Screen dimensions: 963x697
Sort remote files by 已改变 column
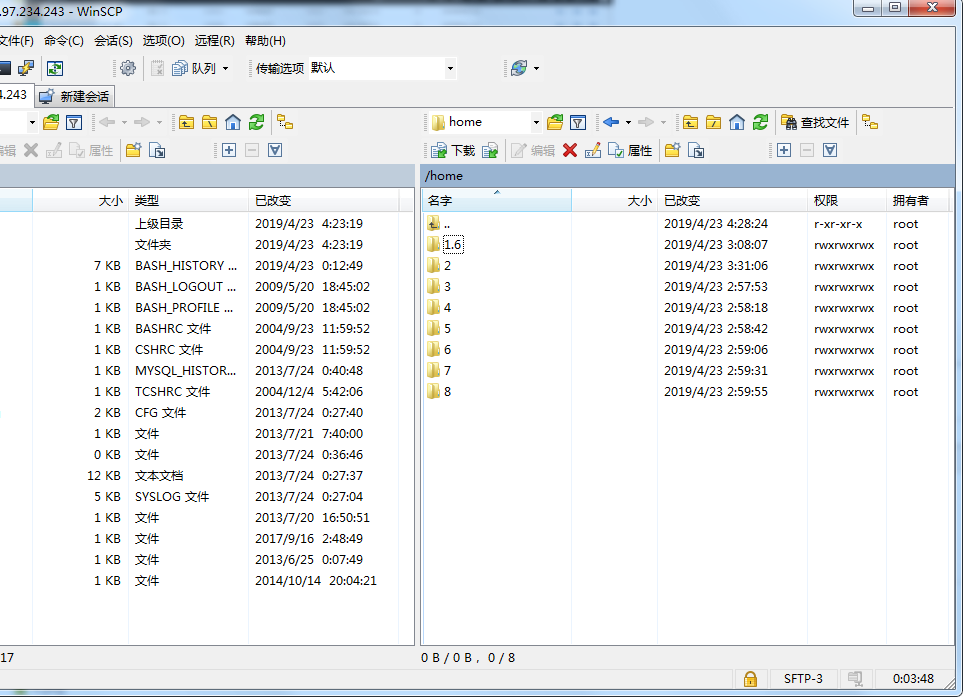coord(732,201)
